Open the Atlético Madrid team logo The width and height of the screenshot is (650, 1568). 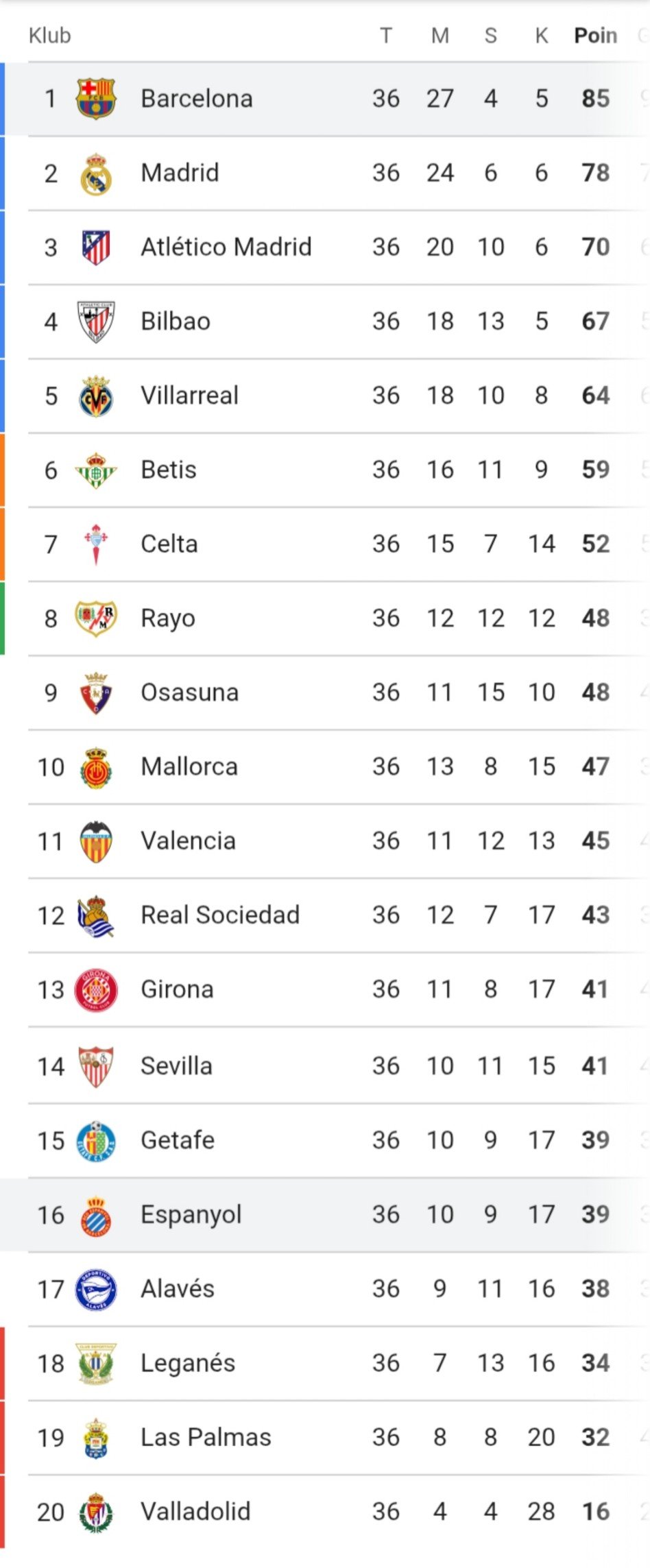pyautogui.click(x=96, y=248)
